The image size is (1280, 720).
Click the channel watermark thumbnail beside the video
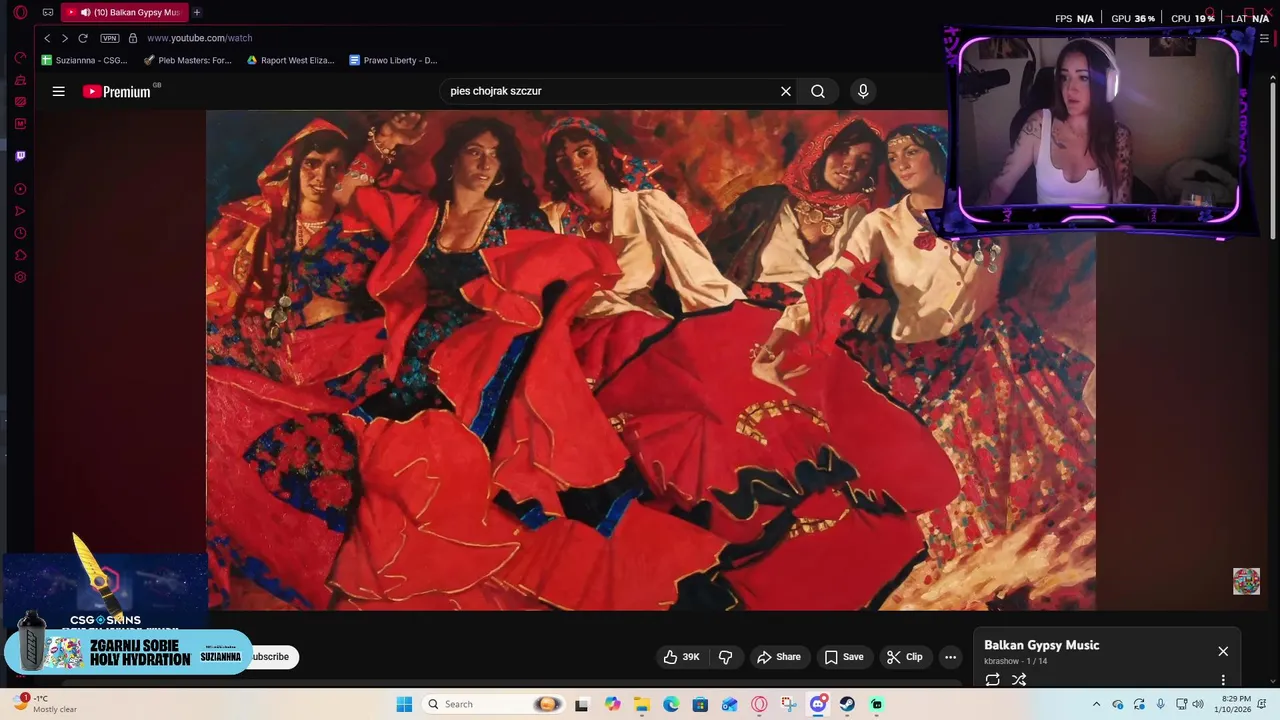click(x=1246, y=581)
